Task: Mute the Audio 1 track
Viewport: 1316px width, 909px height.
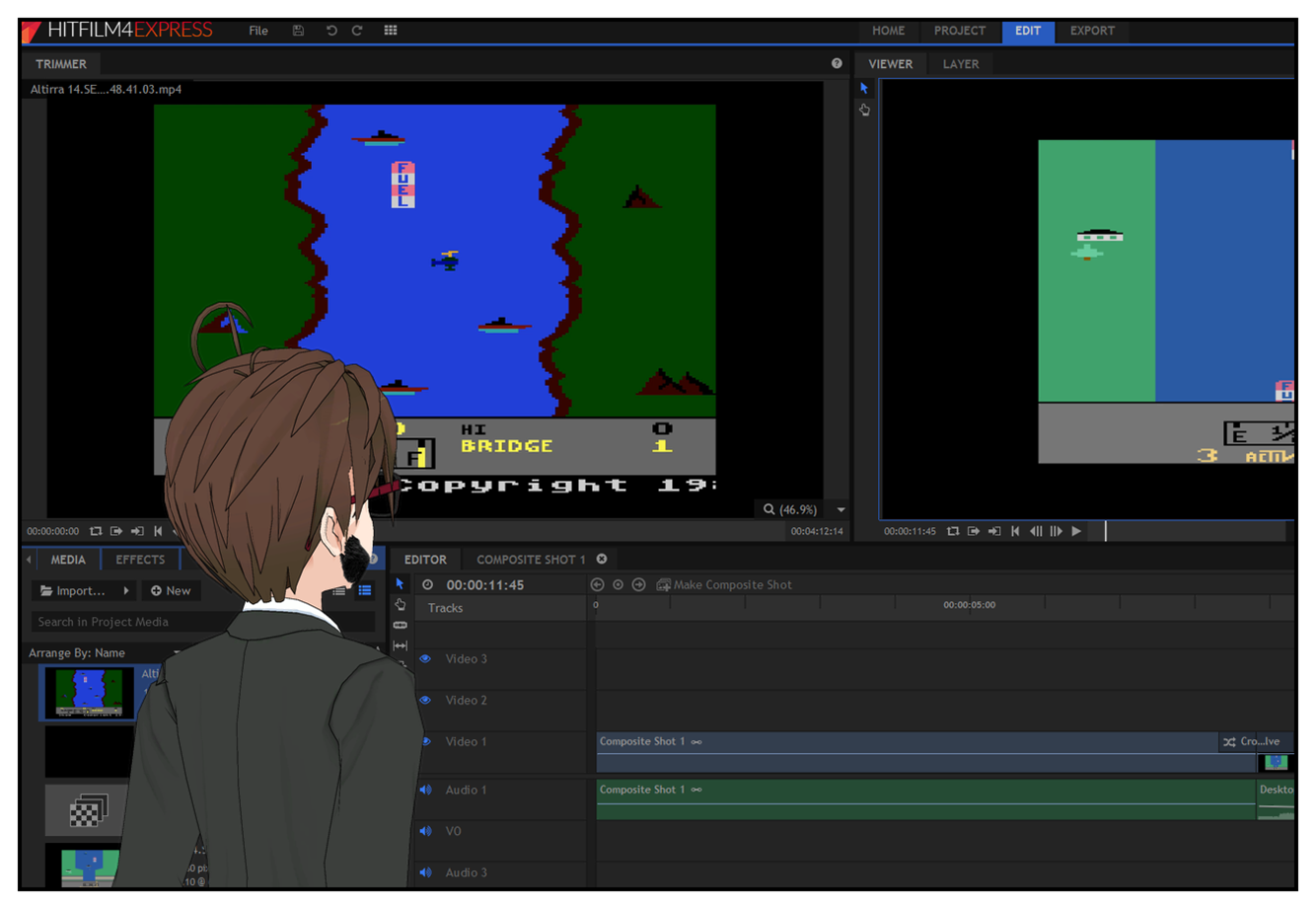Action: (425, 790)
